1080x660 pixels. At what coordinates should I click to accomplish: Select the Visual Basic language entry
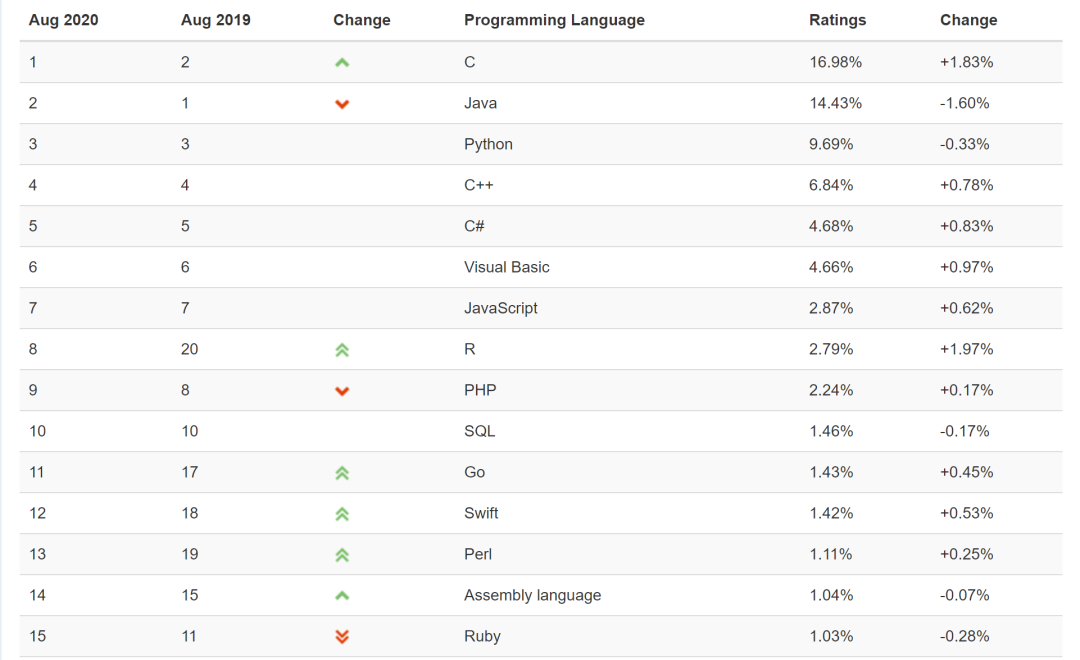[x=507, y=267]
